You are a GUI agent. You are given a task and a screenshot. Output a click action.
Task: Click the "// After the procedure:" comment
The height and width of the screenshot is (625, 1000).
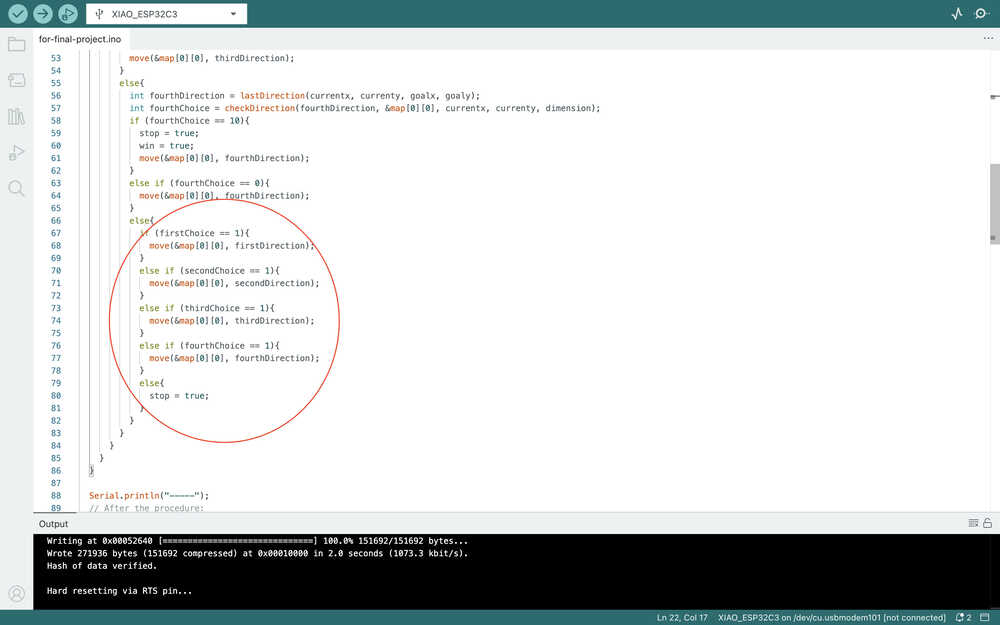click(x=147, y=508)
